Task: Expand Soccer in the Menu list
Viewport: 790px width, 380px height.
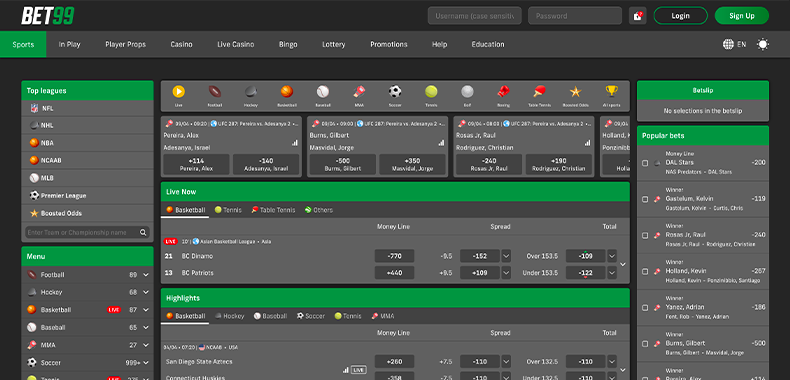Action: point(146,363)
